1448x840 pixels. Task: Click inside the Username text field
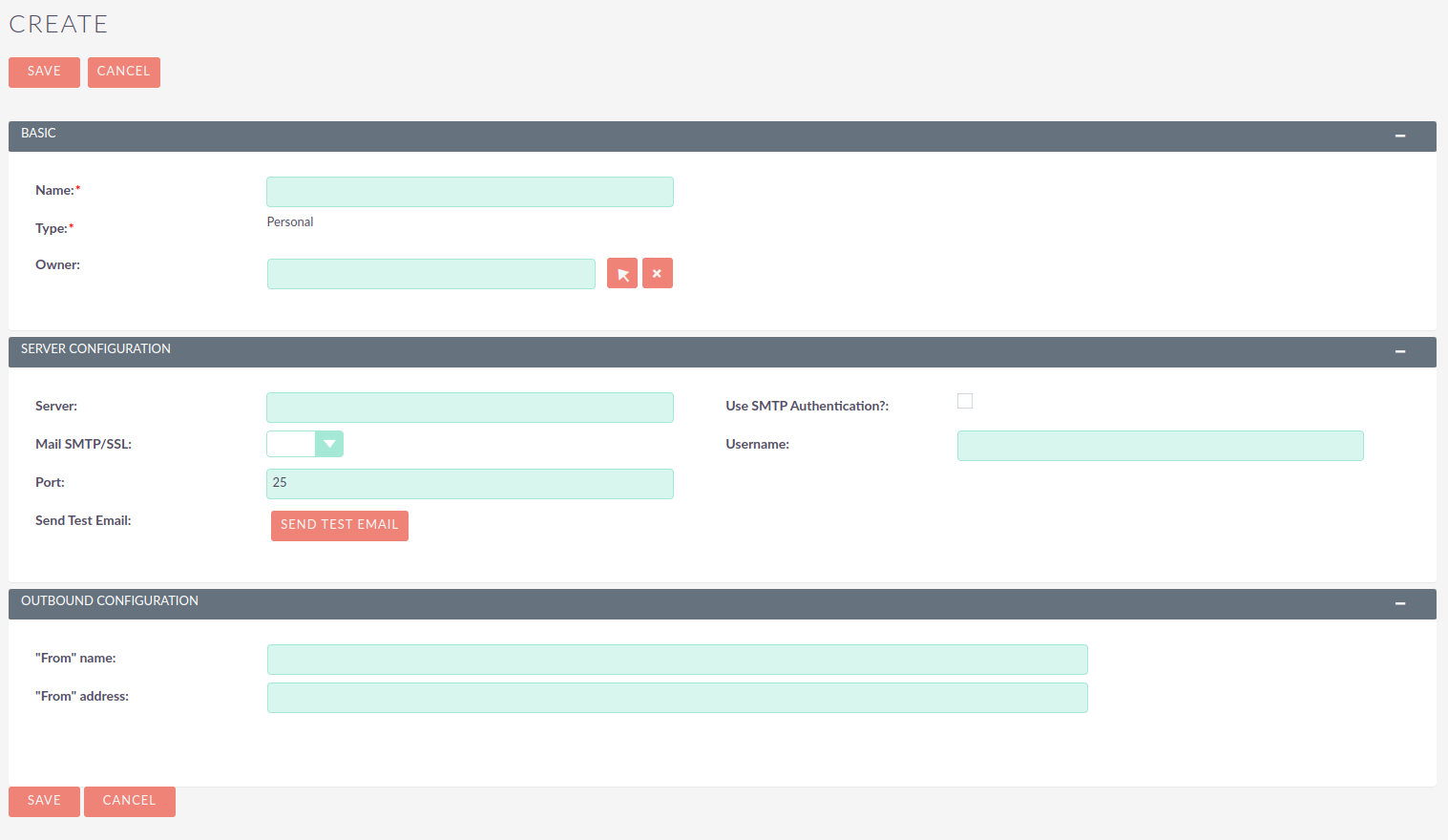click(x=1159, y=445)
